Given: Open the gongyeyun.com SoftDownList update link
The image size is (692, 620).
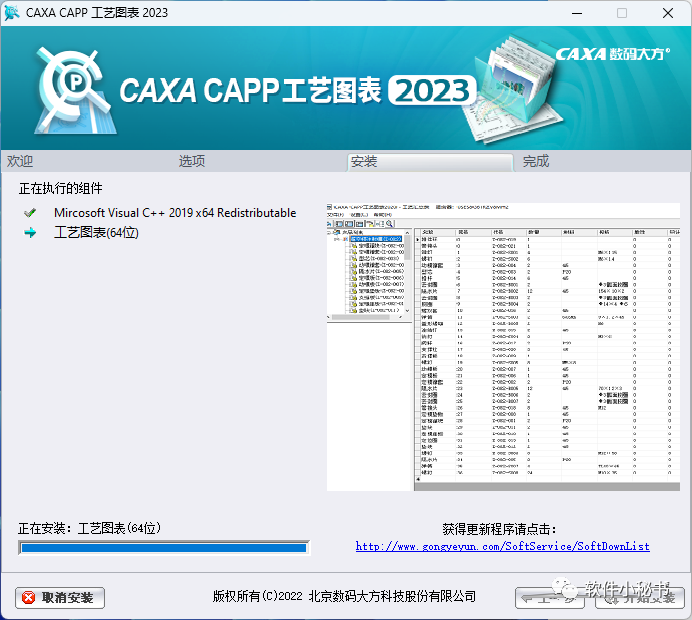Looking at the screenshot, I should [x=503, y=546].
